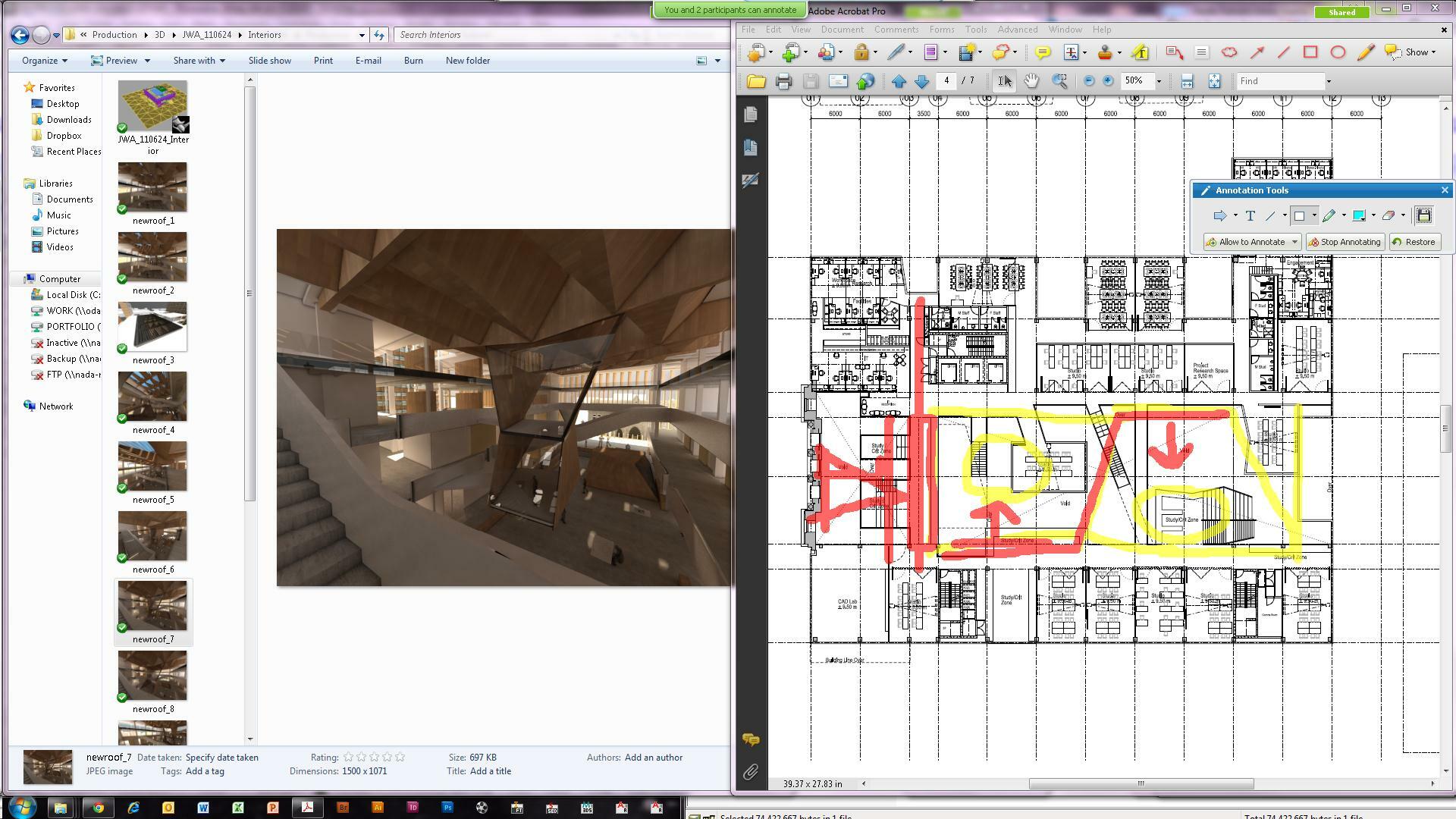Viewport: 1456px width, 819px height.
Task: Open the Pages panel in Acrobat sidebar
Action: point(750,115)
